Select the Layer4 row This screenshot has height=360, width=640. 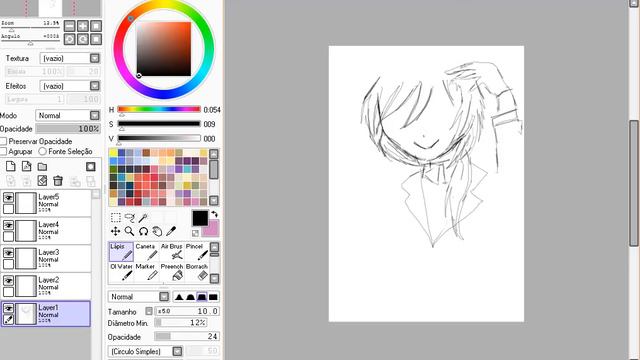tap(46, 231)
